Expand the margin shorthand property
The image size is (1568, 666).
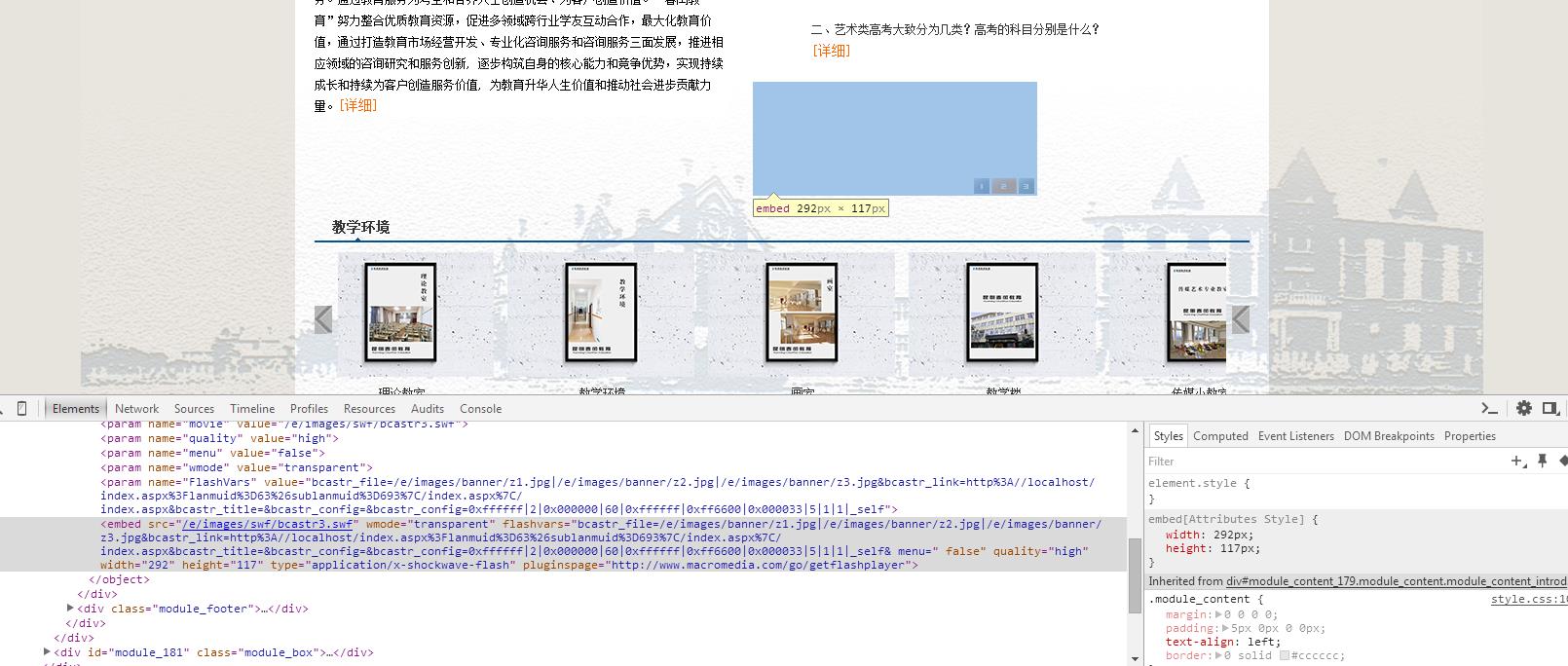1218,614
